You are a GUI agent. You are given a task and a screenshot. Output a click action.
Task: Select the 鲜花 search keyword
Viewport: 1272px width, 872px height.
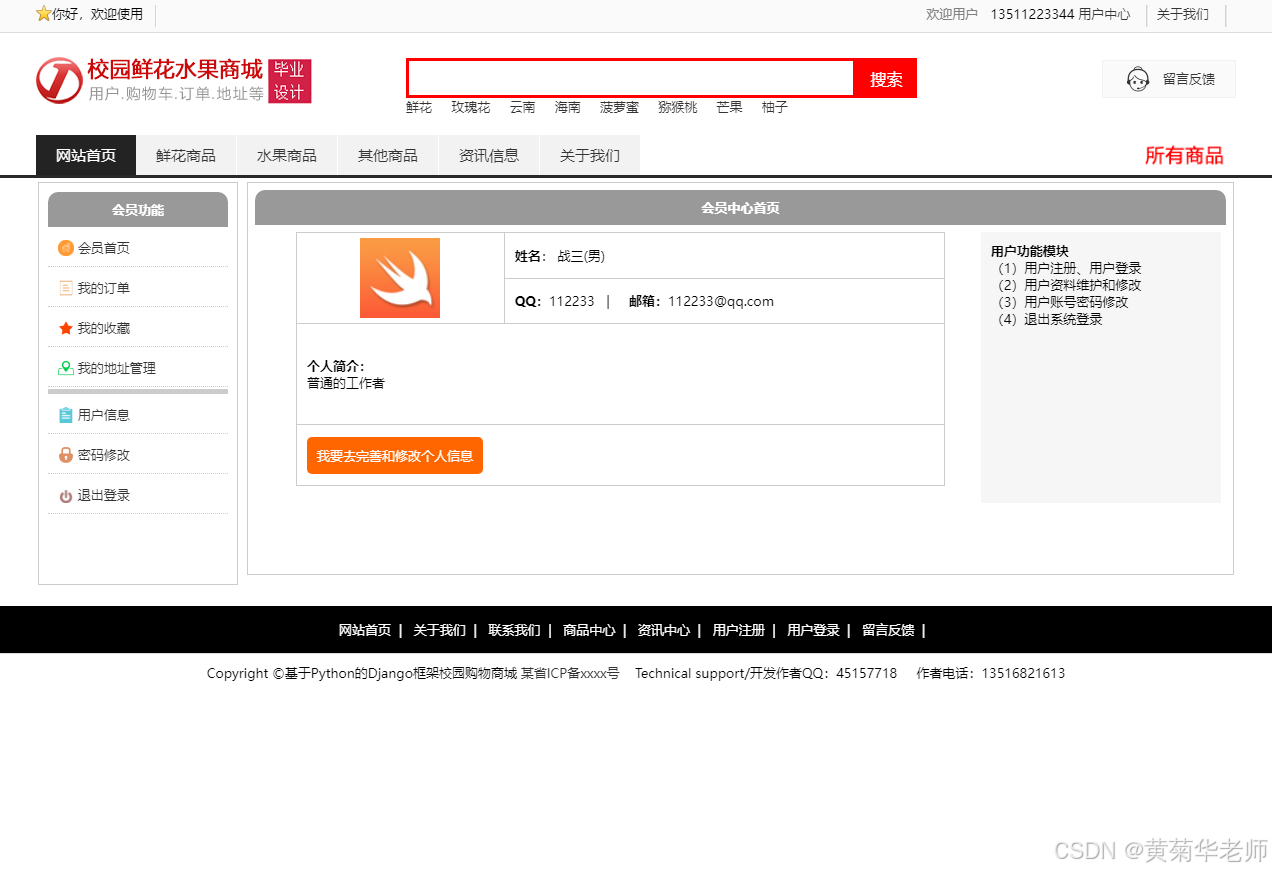point(419,107)
